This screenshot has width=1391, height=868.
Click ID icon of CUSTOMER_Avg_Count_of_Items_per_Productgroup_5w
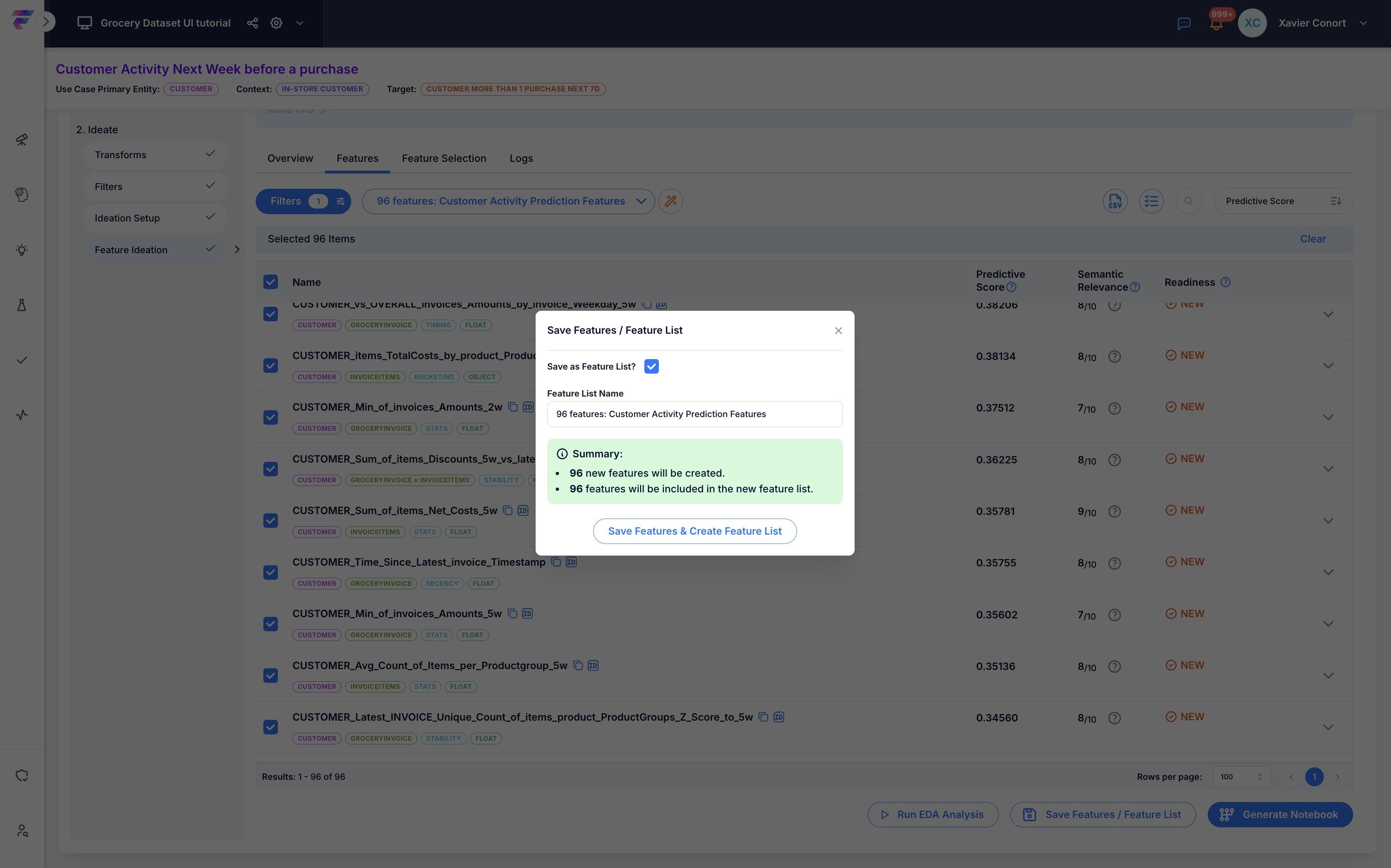tap(593, 665)
